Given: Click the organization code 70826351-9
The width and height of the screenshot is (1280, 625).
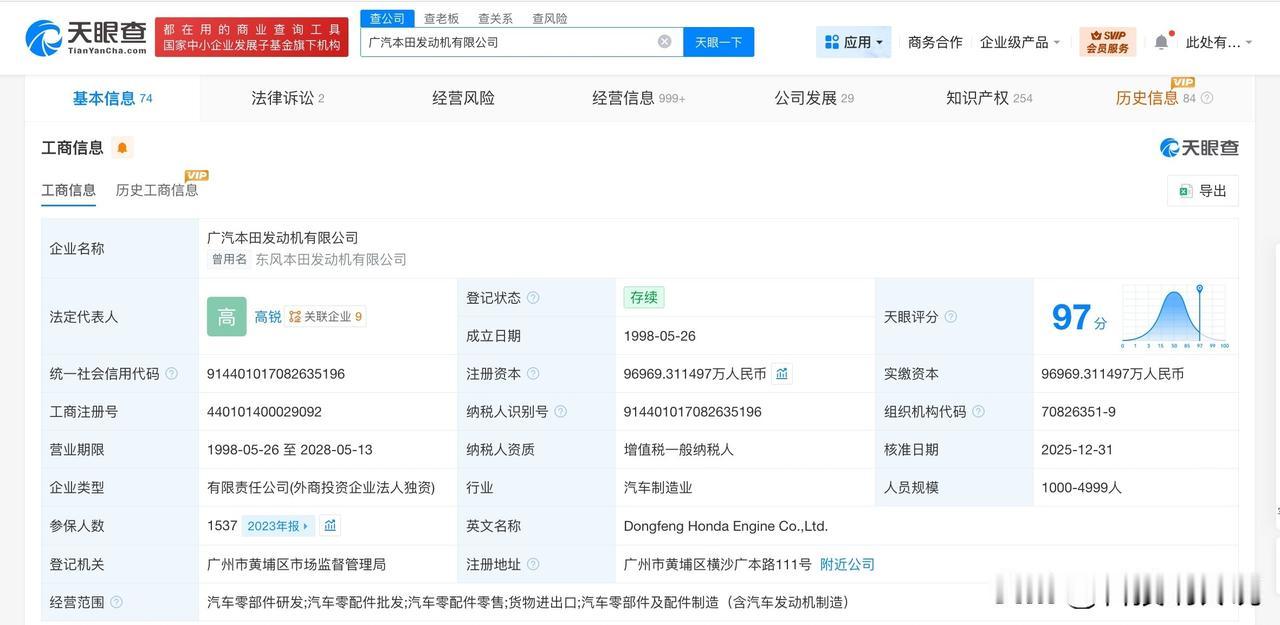Looking at the screenshot, I should click(1078, 412).
